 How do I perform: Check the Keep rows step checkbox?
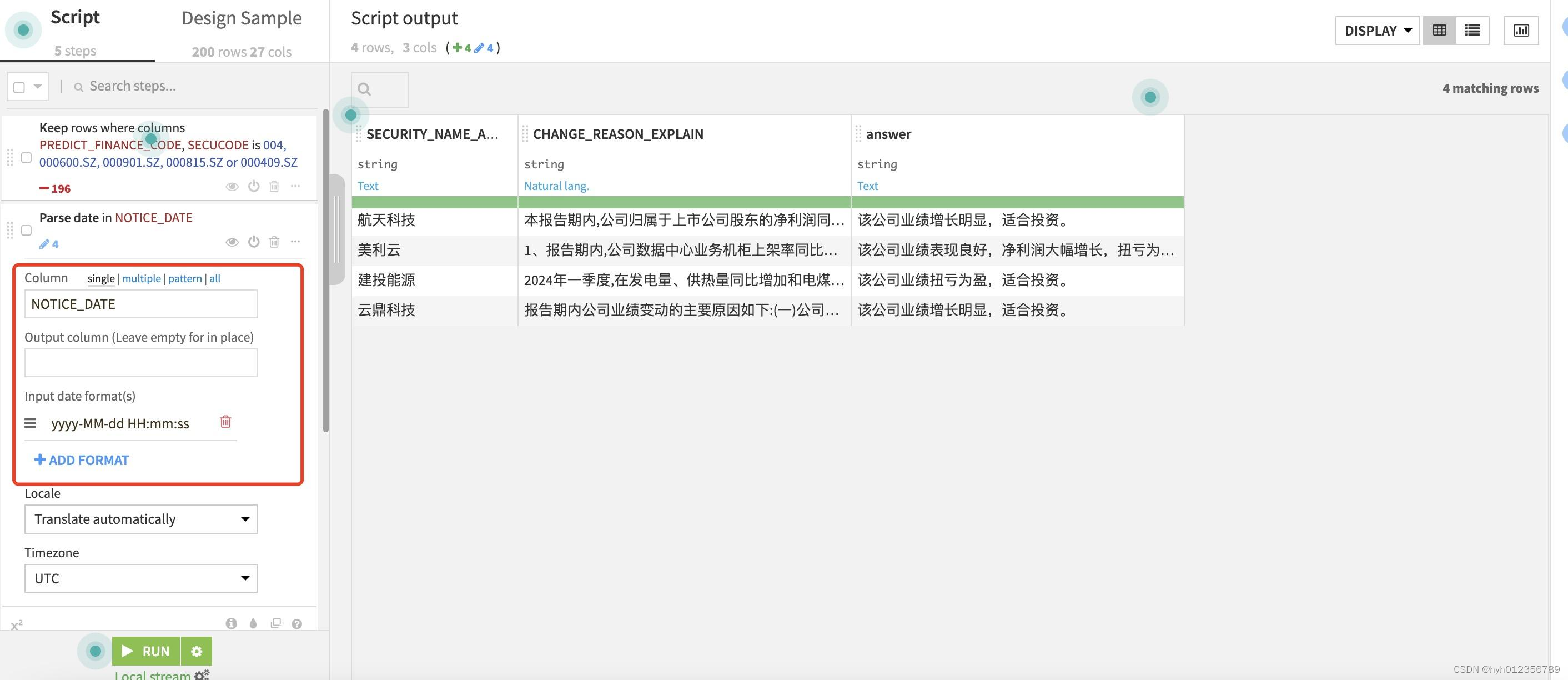(26, 158)
